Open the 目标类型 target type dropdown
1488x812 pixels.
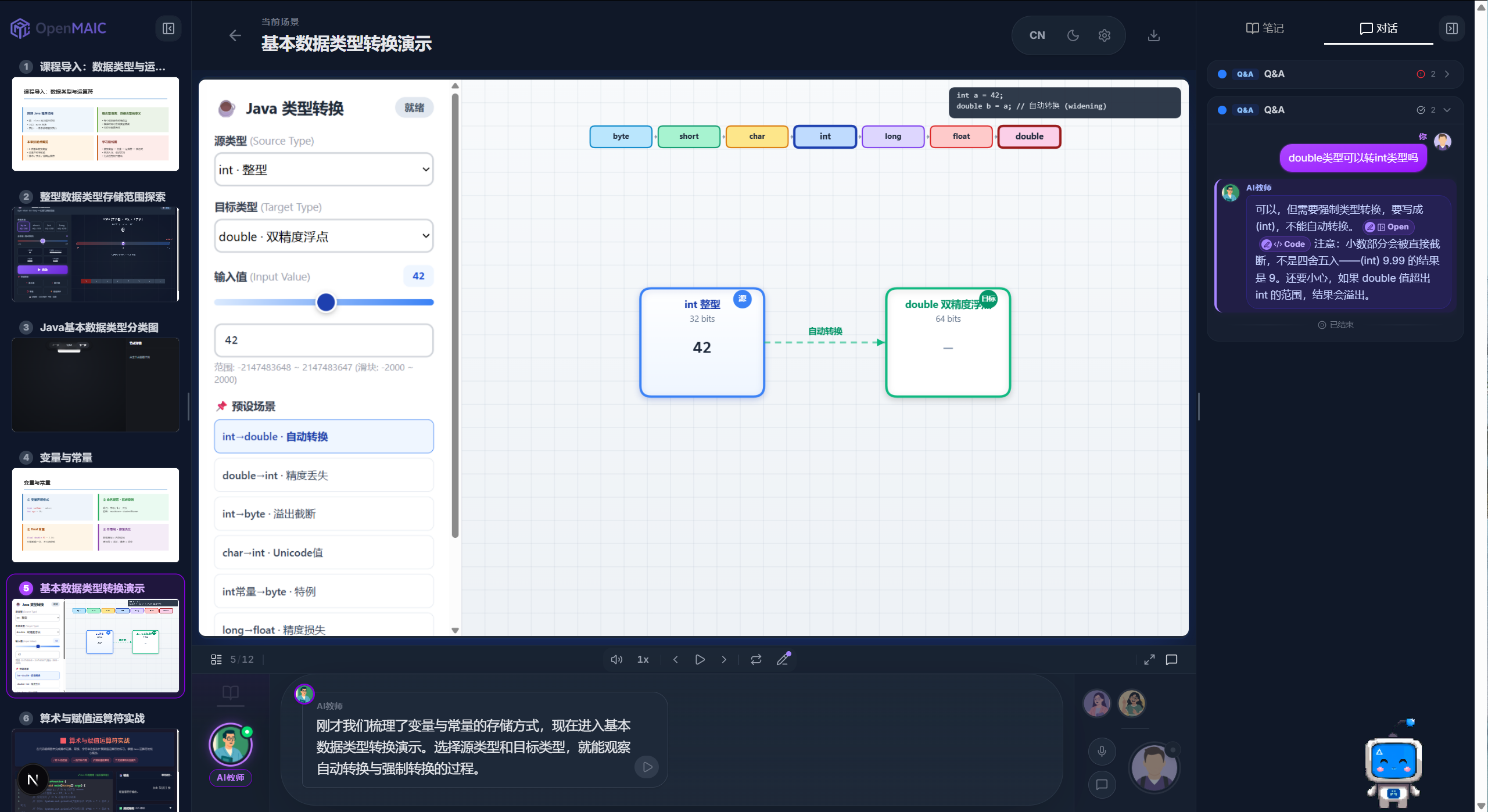click(x=324, y=236)
